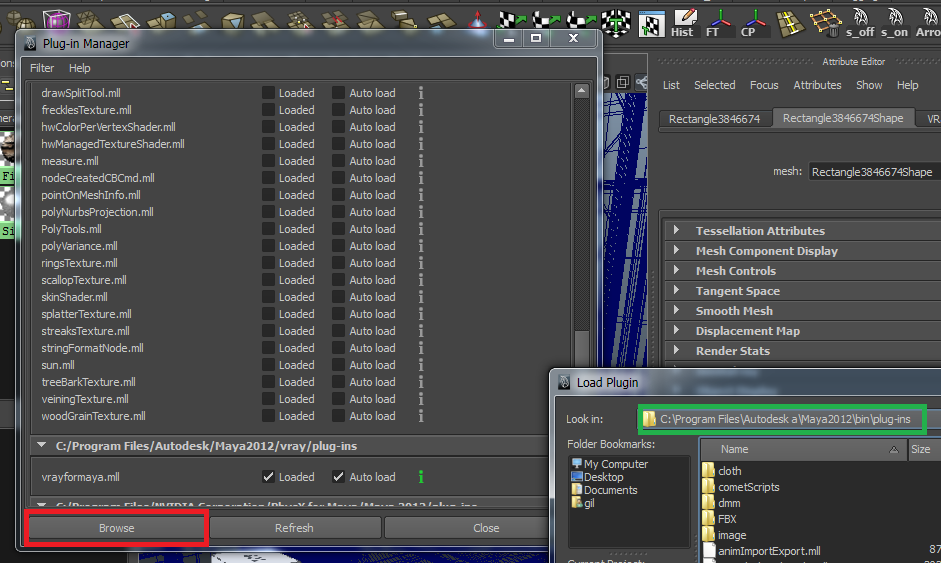Click the purple cube shelf icon
The width and height of the screenshot is (941, 563).
point(56,19)
